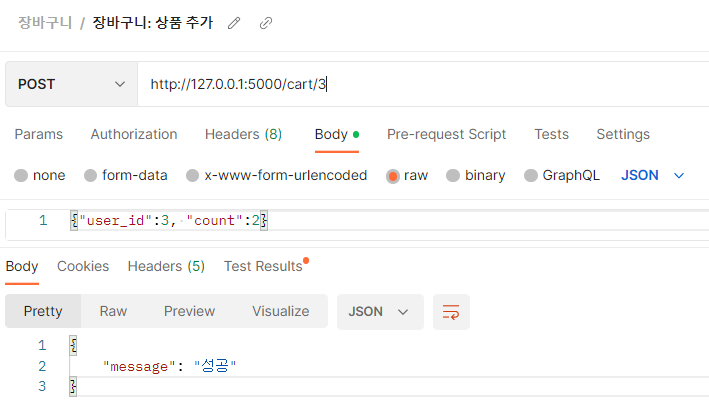Switch to the Authorization tab
709x419 pixels.
pos(134,134)
